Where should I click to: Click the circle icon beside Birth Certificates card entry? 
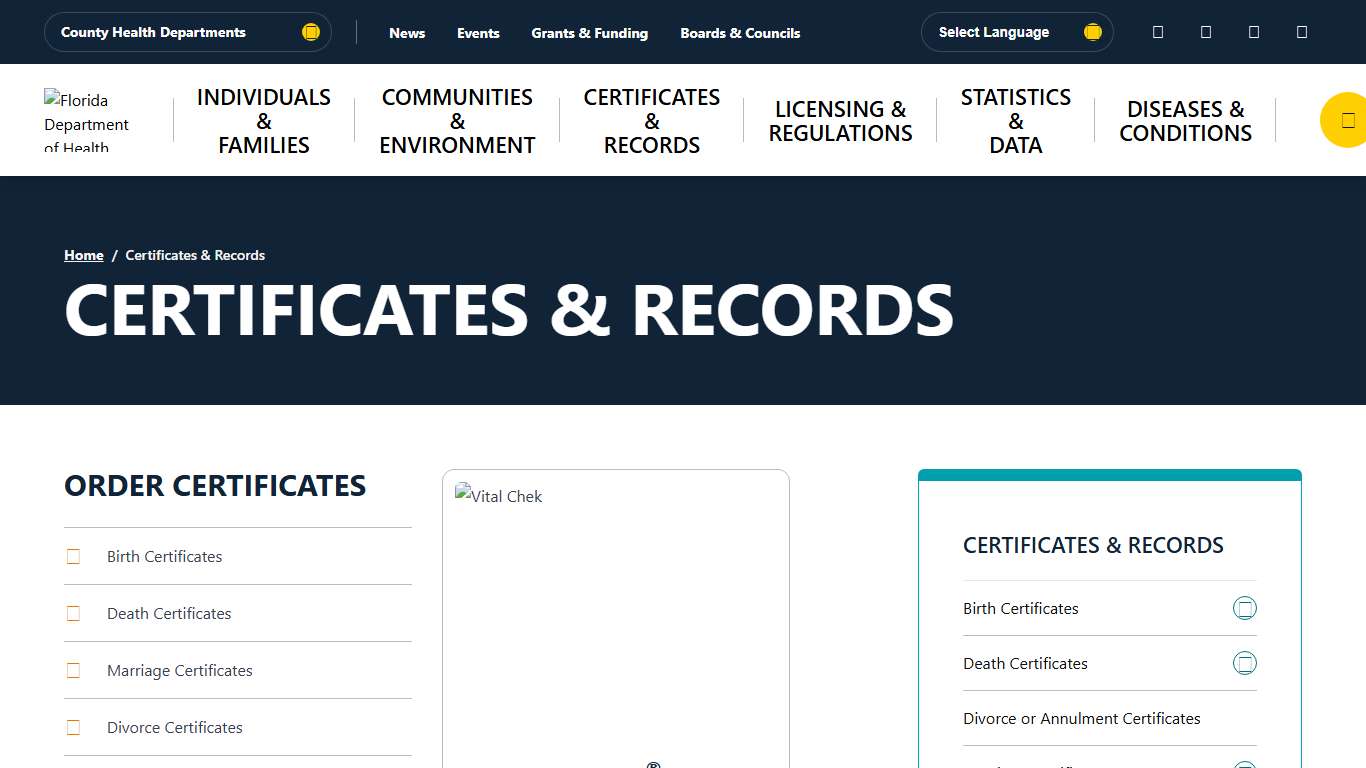[1245, 607]
